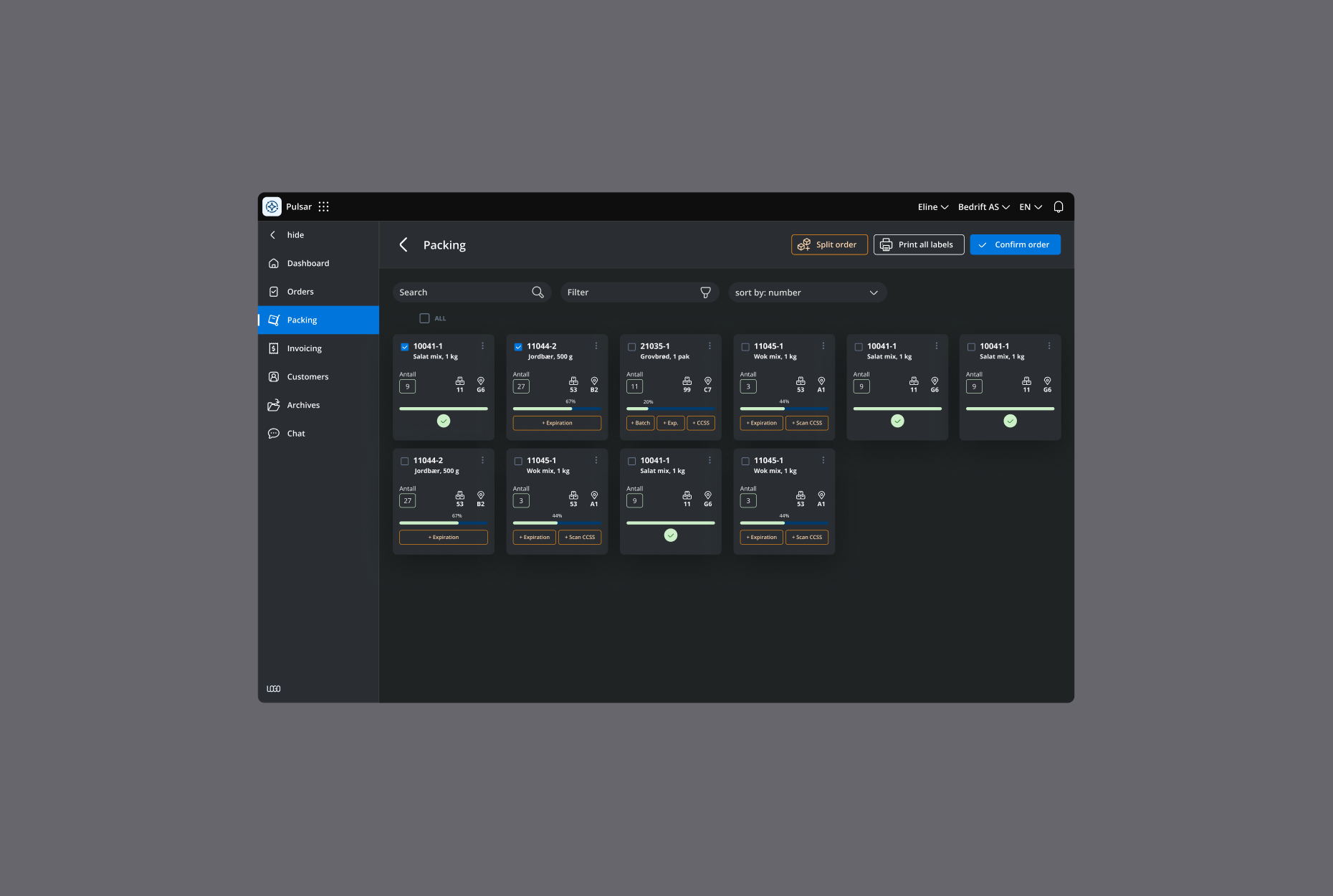Image resolution: width=1333 pixels, height=896 pixels.
Task: Click the Grovbrød, 1 pak text
Action: (665, 356)
